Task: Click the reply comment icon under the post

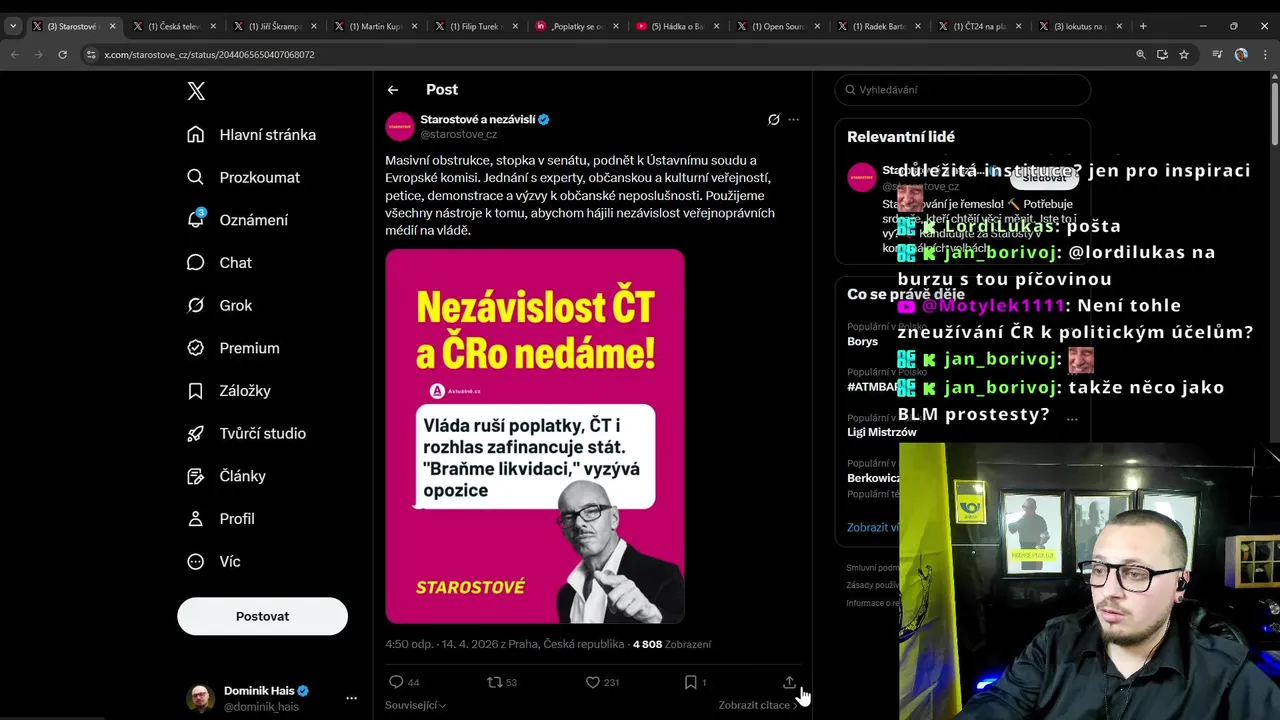Action: (396, 682)
